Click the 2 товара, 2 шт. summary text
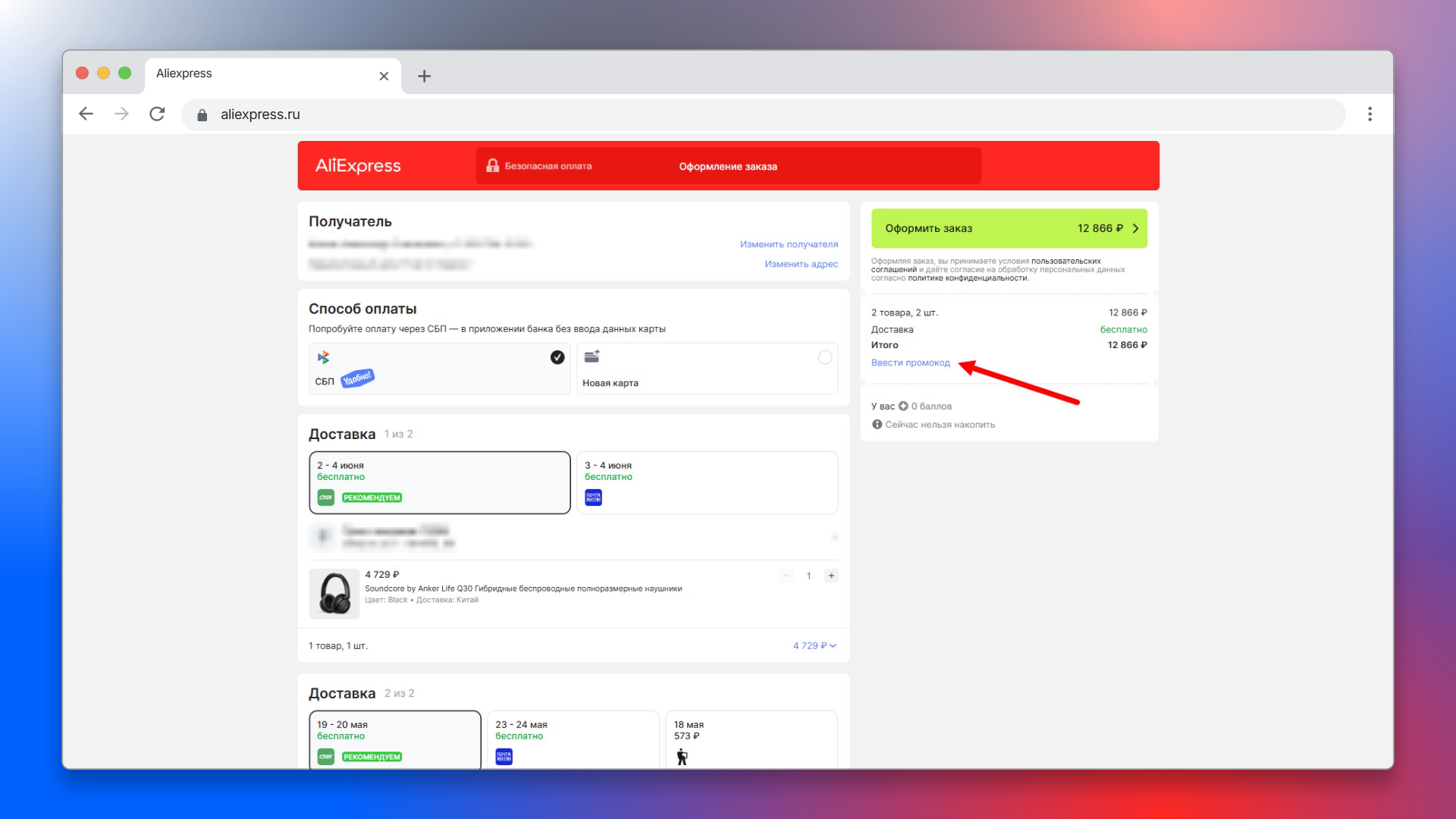 [x=904, y=312]
